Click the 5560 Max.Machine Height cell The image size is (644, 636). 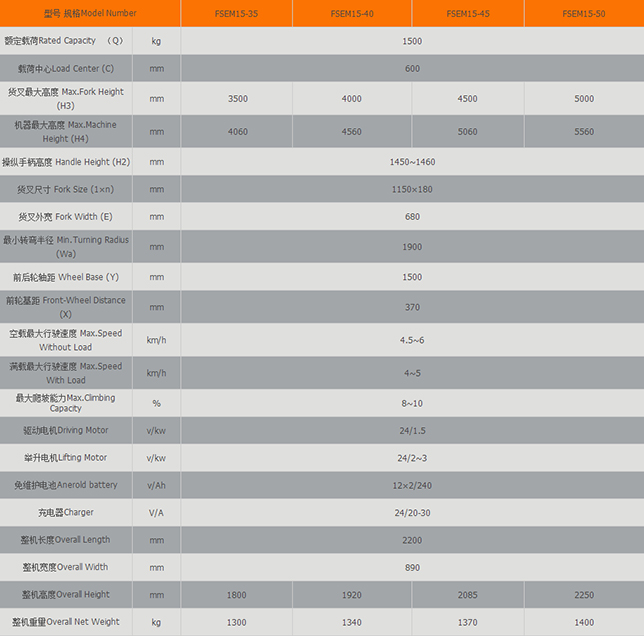click(x=584, y=132)
